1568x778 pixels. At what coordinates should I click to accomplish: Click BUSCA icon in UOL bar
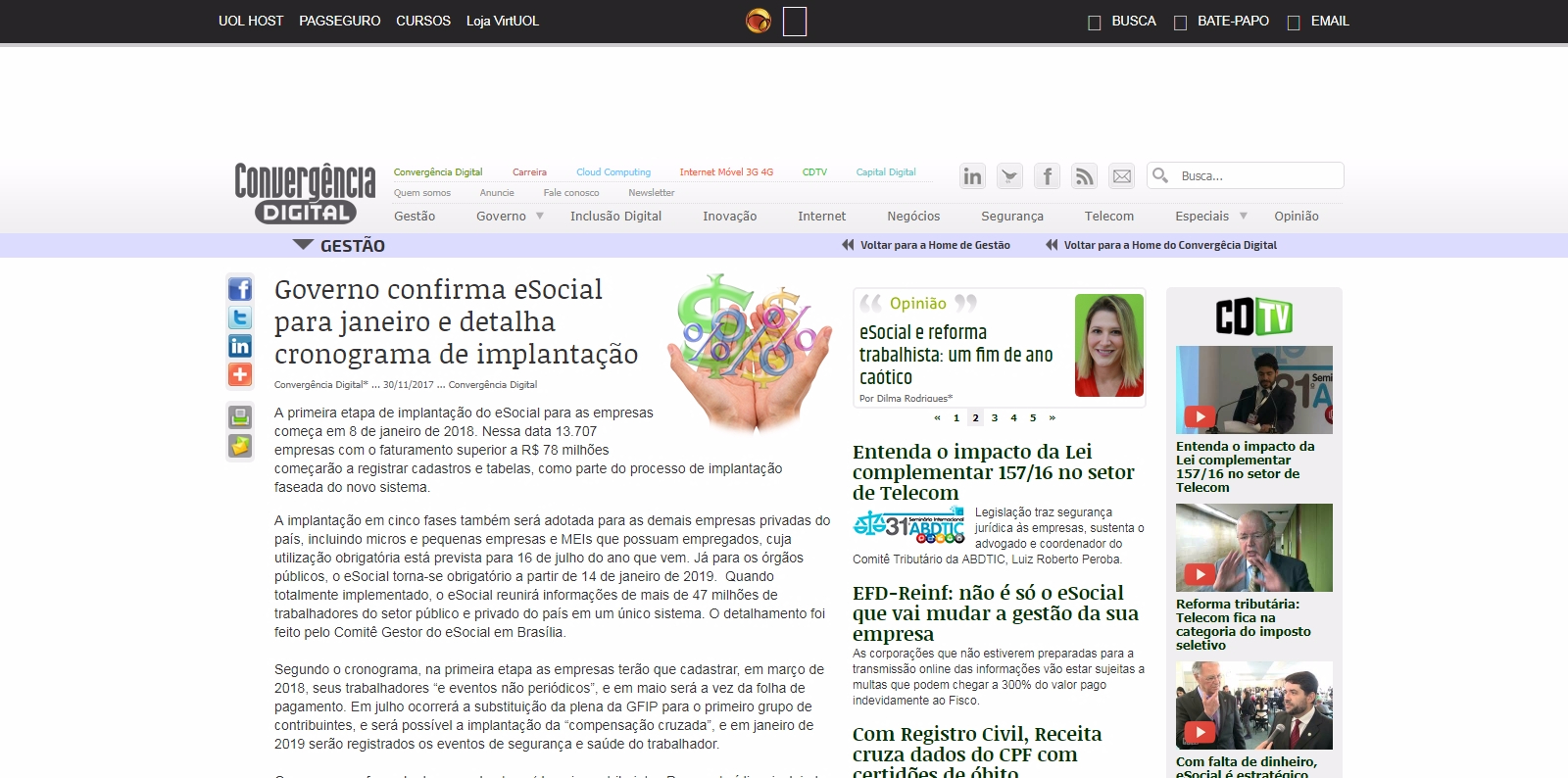(x=1095, y=23)
